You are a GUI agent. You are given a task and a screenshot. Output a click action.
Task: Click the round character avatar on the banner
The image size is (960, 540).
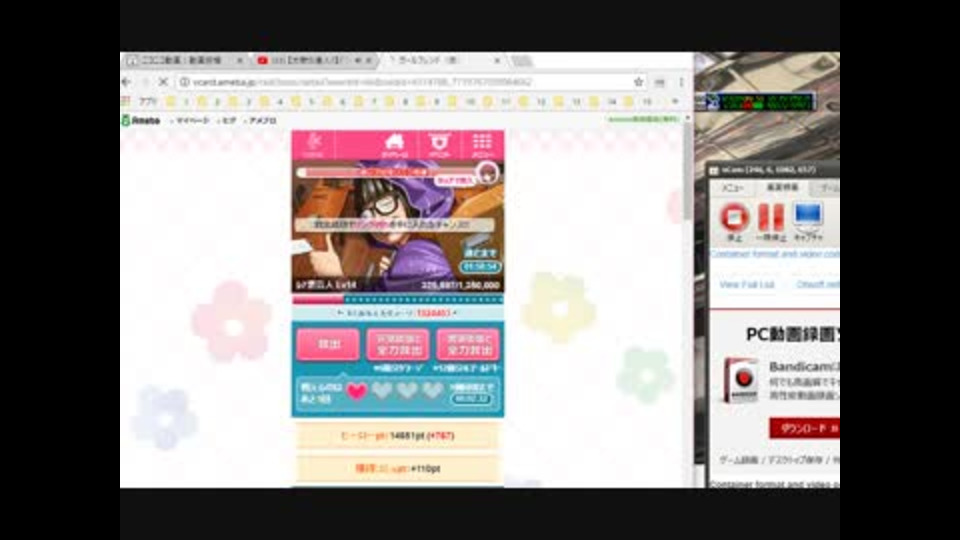[x=488, y=174]
